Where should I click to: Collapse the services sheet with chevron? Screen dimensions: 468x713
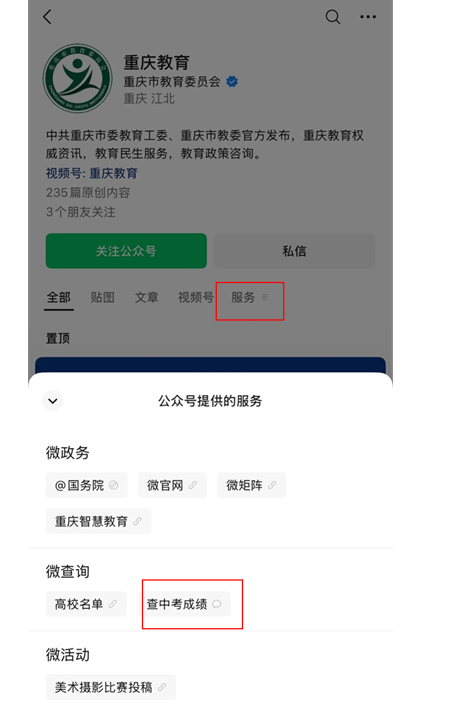(53, 401)
